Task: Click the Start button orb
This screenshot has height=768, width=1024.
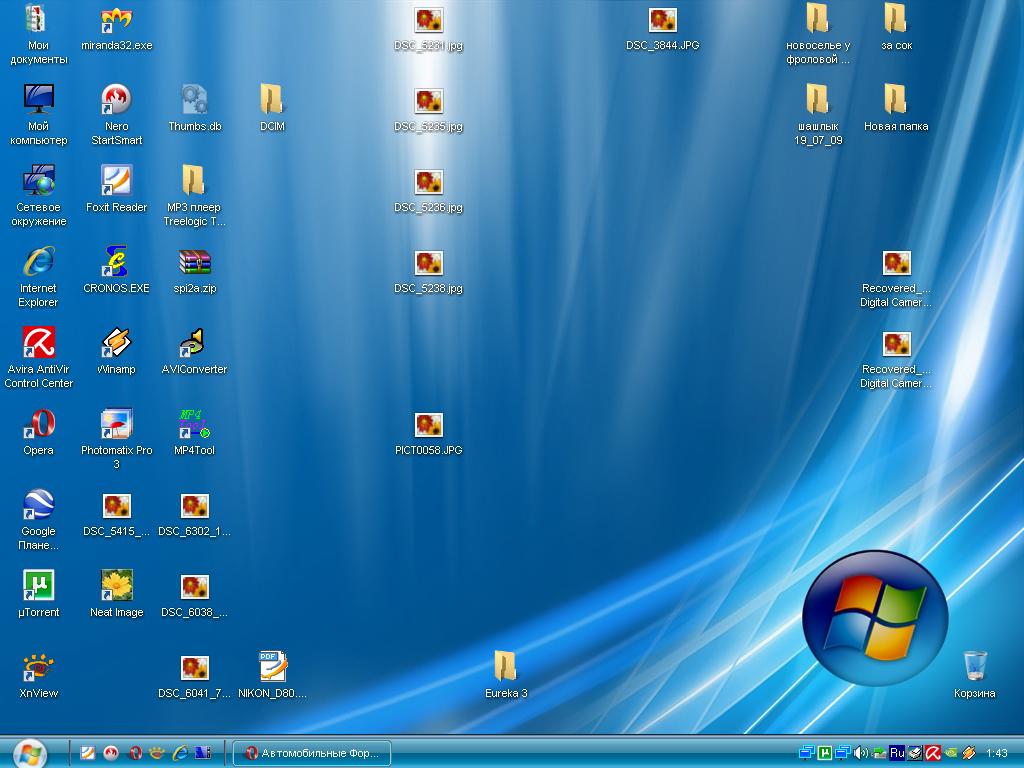Action: [29, 752]
